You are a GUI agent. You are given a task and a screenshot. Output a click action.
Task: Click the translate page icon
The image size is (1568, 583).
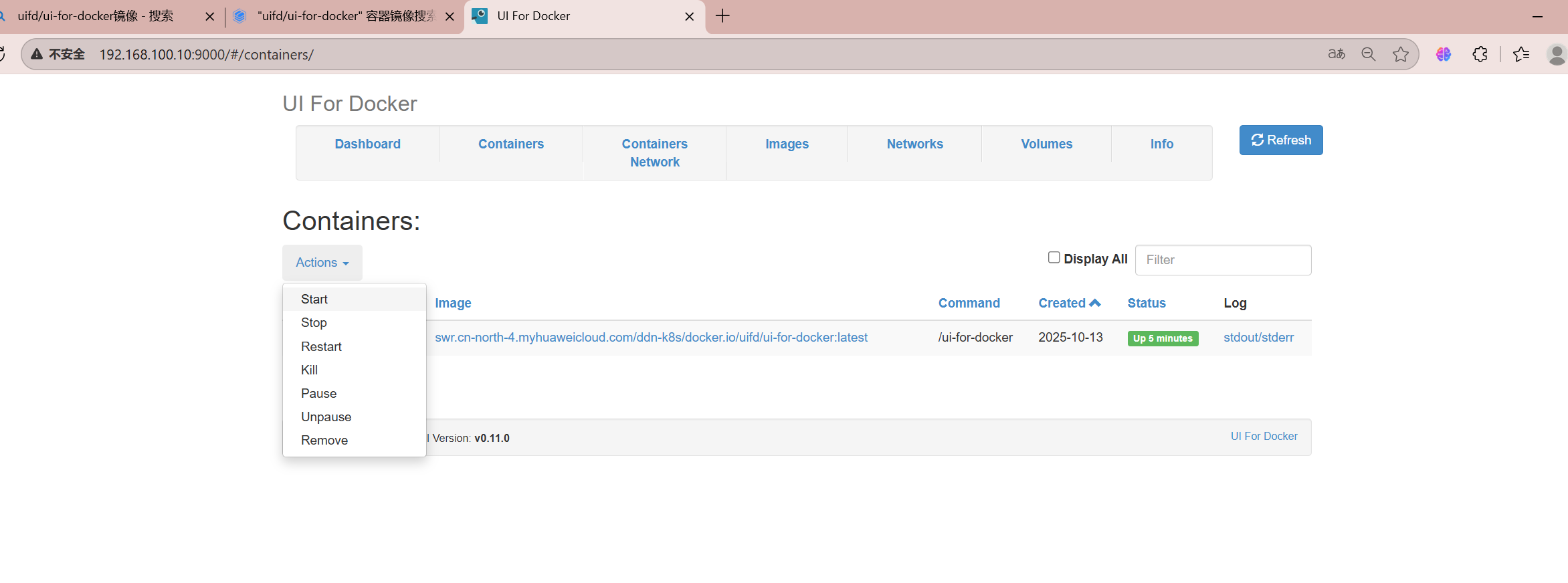coord(1336,54)
